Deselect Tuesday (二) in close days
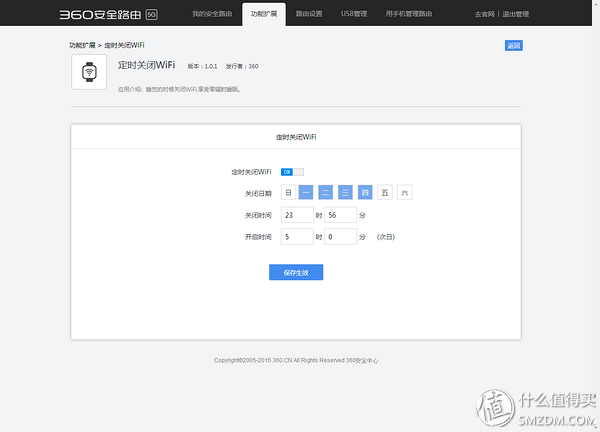This screenshot has width=600, height=432. point(326,192)
